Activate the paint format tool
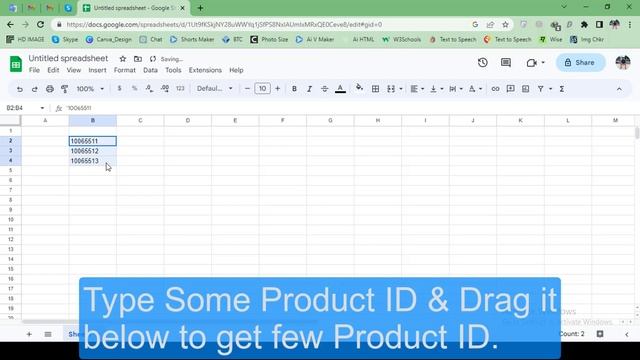Screen dimensions: 640x360 click(64, 89)
